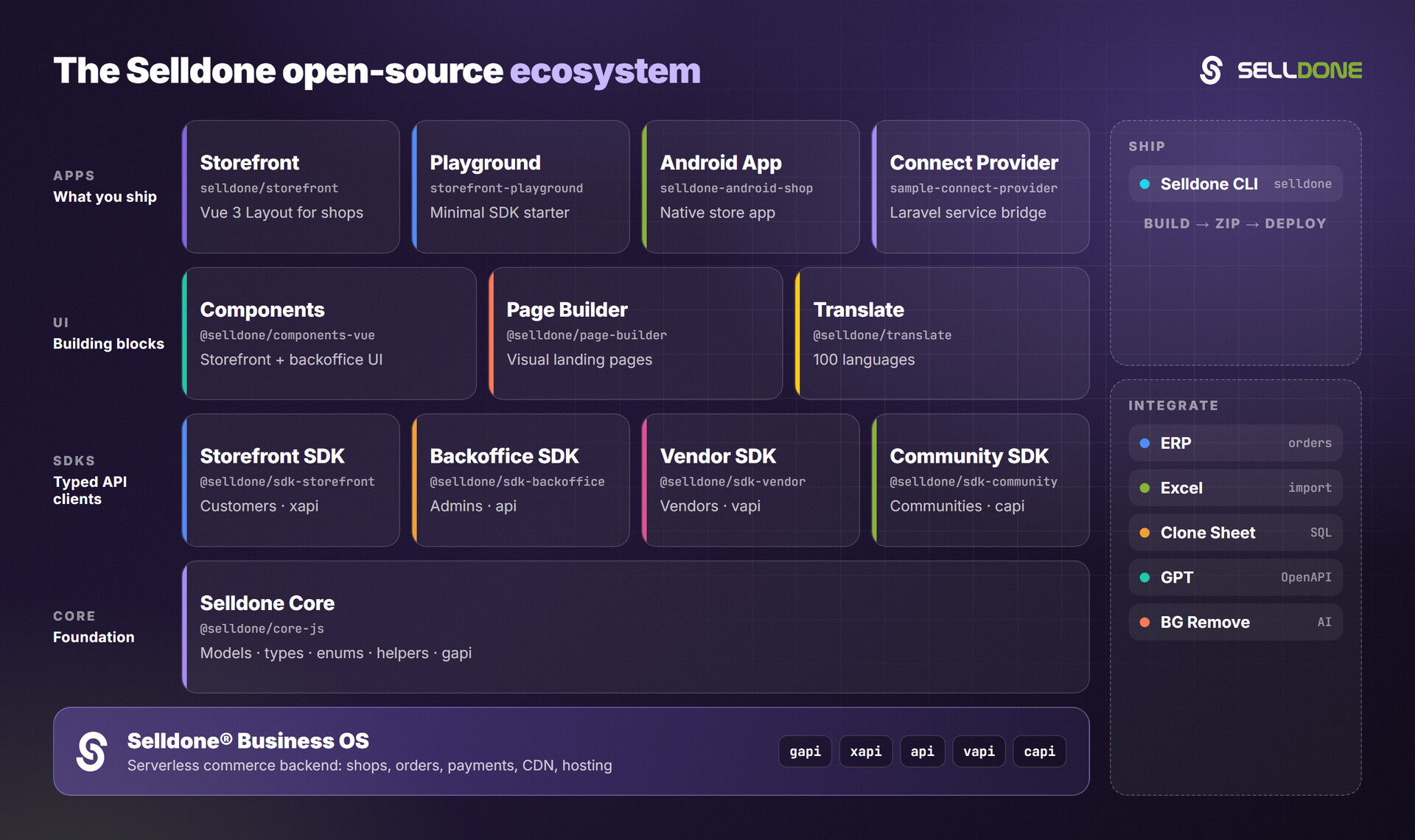Click the '@selldone/sdk-vendor' package name
This screenshot has width=1415, height=840.
pyautogui.click(x=733, y=482)
